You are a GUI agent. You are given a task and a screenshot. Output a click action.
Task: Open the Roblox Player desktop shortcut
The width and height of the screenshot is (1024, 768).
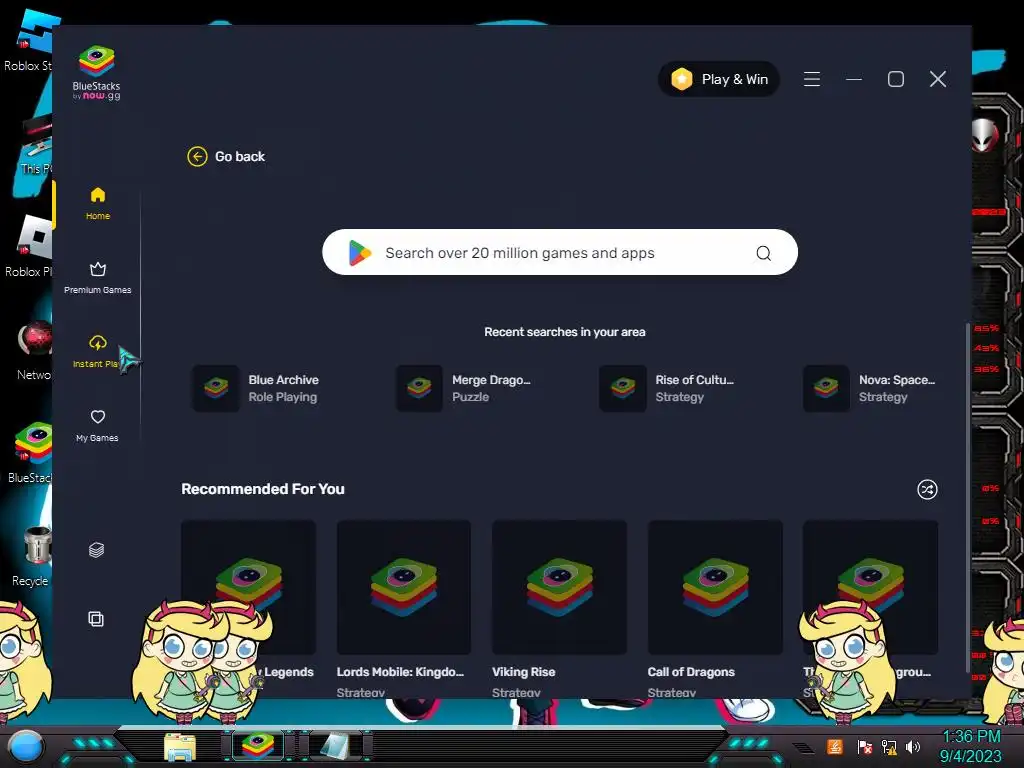coord(31,246)
